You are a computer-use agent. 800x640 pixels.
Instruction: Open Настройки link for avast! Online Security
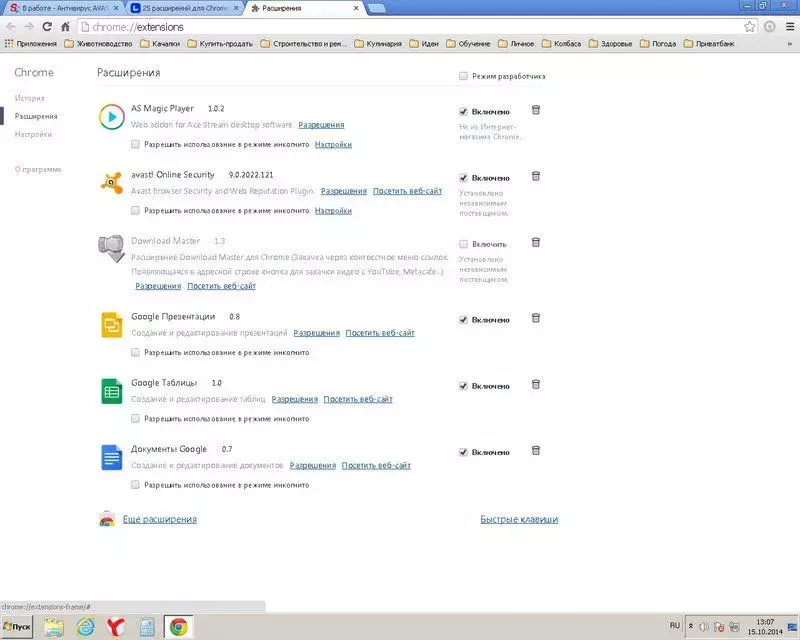tap(333, 210)
